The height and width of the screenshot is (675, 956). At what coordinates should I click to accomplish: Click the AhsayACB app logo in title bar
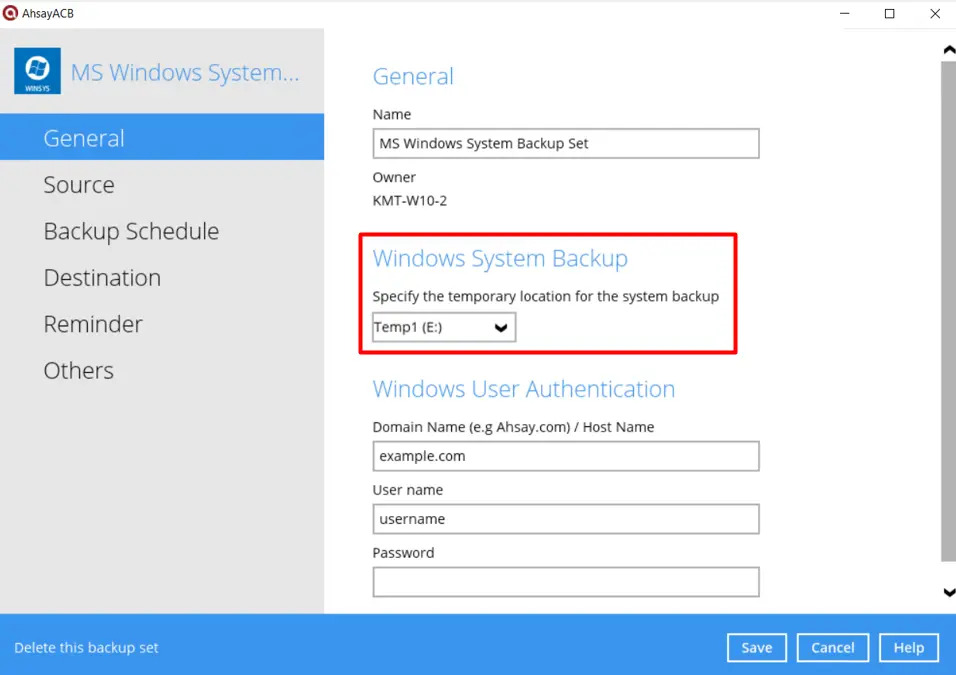click(11, 13)
